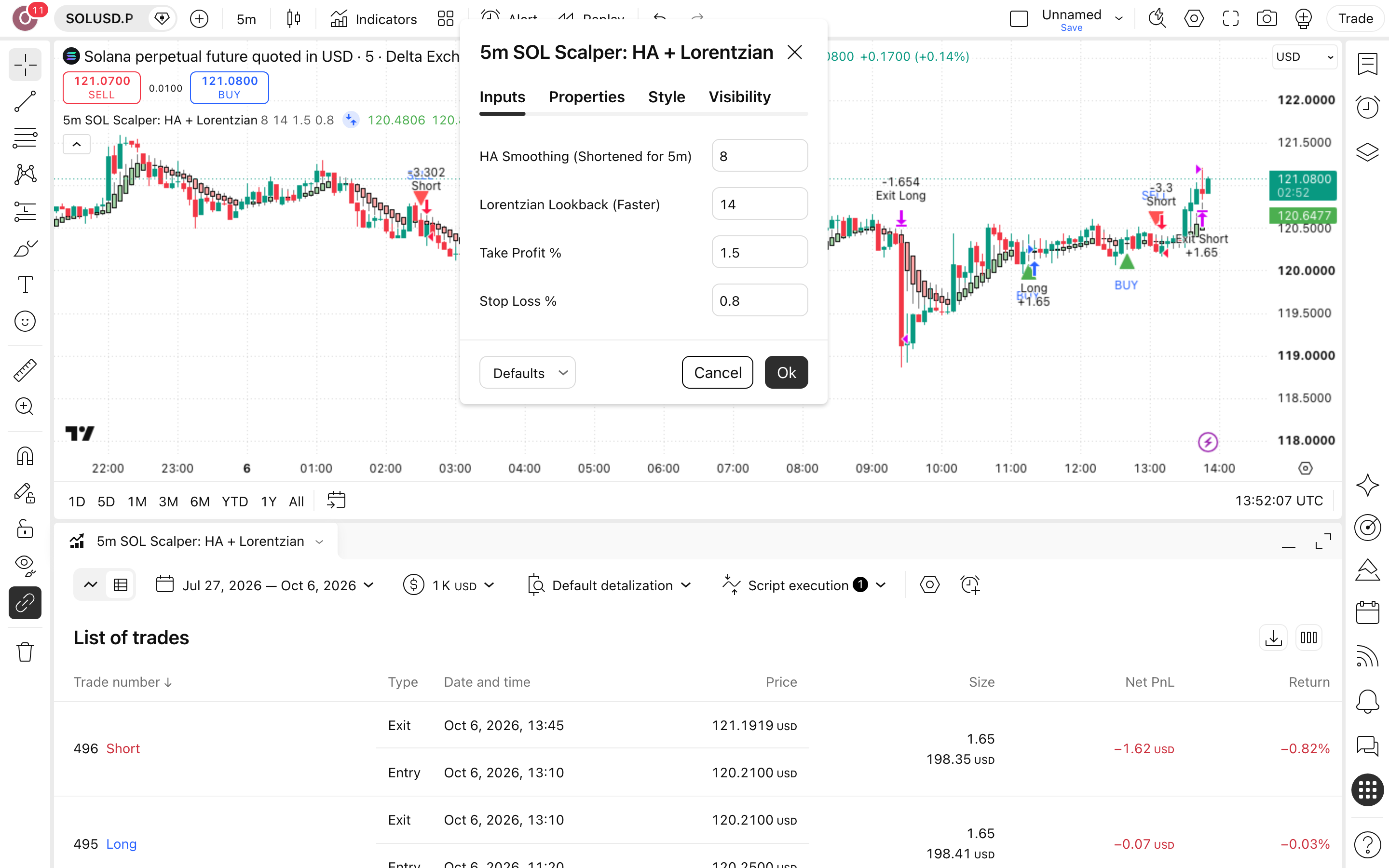Open the notifications bell icon

click(1368, 702)
